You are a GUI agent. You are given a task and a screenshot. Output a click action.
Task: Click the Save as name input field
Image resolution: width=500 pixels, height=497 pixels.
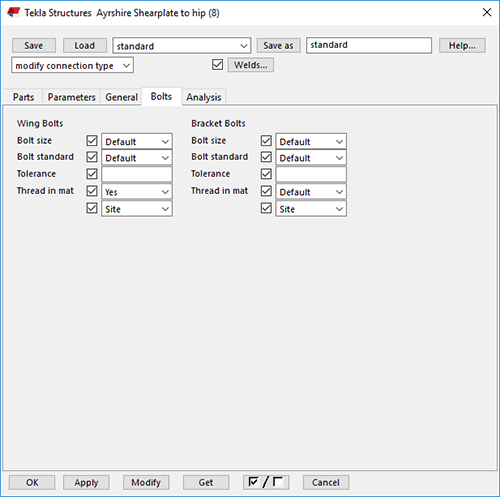369,45
